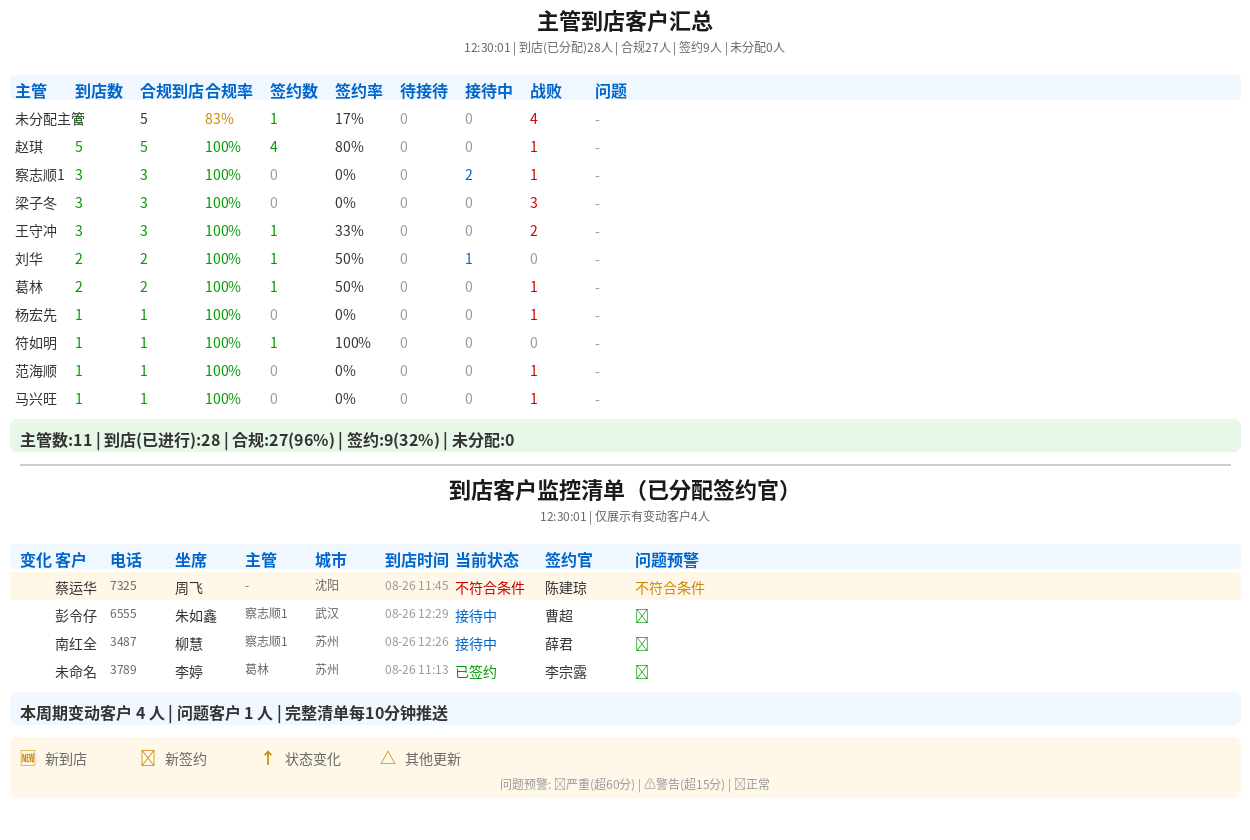Viewport: 1250px width, 840px height.
Task: Click the 新签约 legend icon
Action: [x=148, y=758]
